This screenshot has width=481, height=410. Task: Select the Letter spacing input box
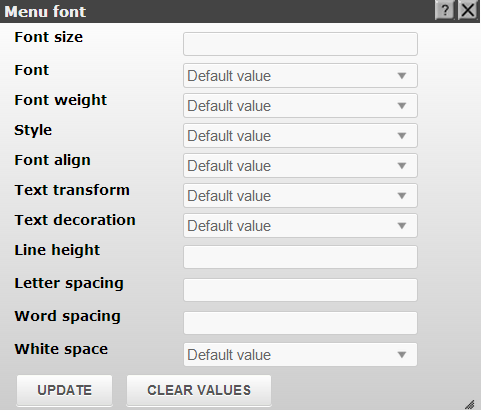300,290
